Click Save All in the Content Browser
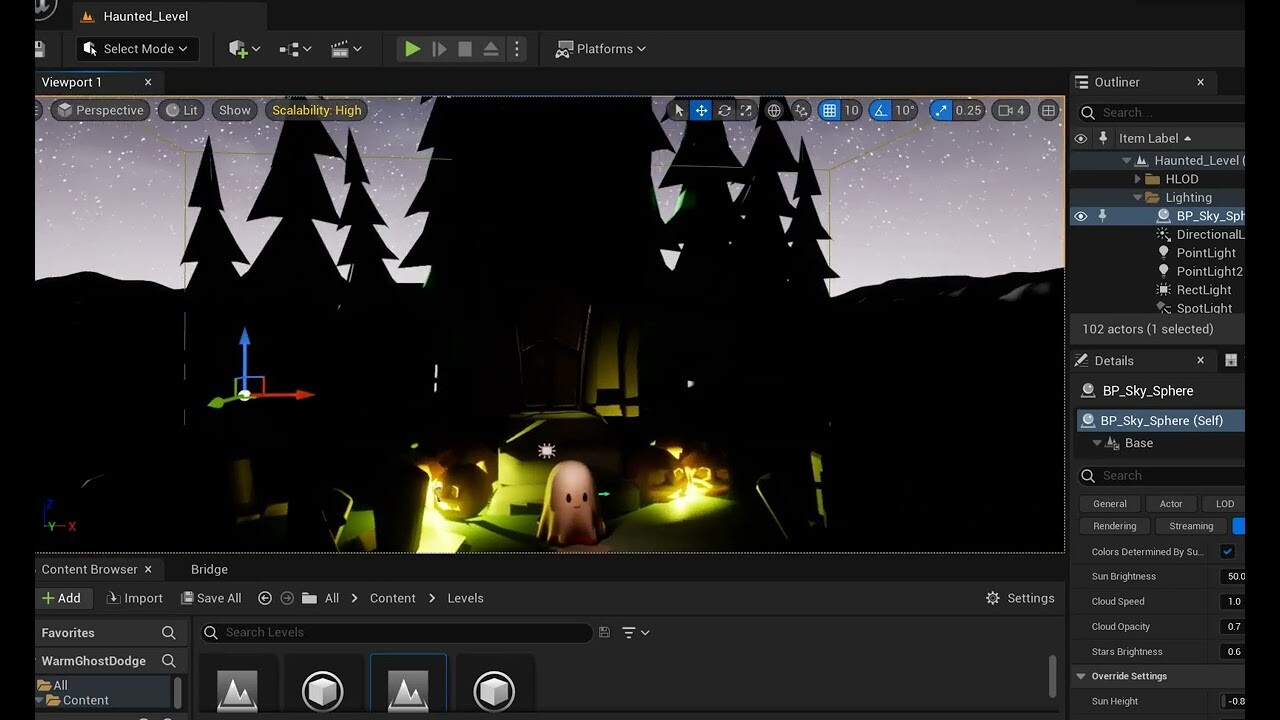 pyautogui.click(x=211, y=598)
